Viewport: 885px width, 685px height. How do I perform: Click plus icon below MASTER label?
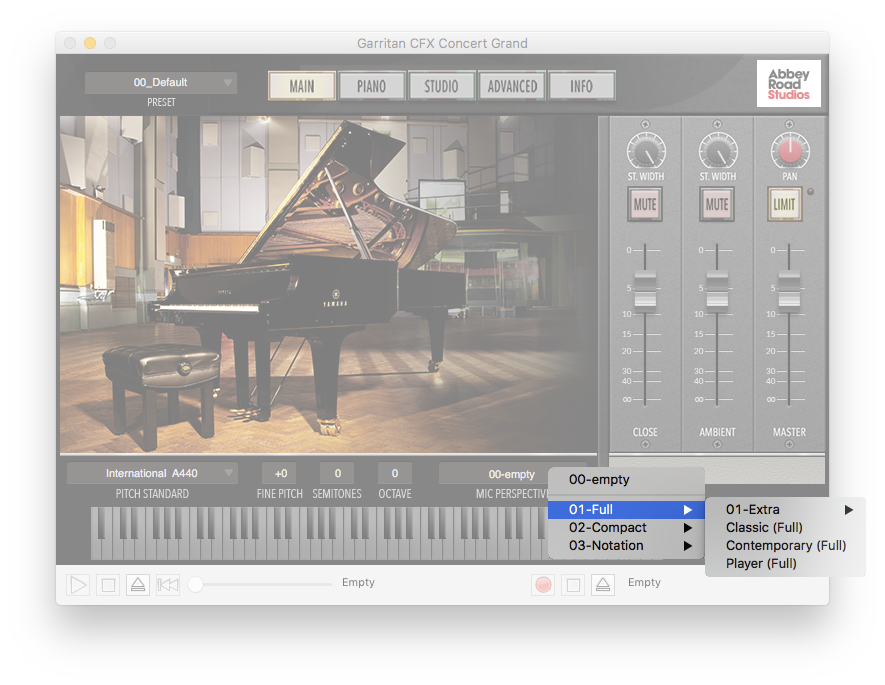pos(790,445)
